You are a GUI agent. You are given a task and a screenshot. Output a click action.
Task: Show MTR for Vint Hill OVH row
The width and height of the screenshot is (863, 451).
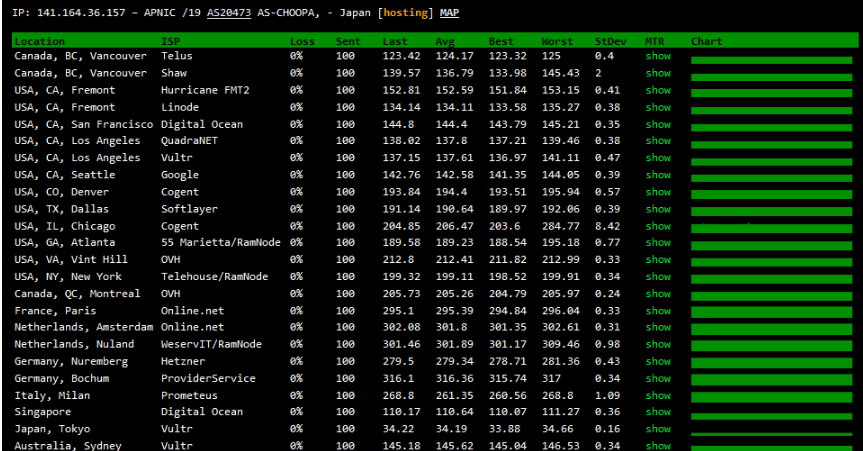tap(658, 260)
